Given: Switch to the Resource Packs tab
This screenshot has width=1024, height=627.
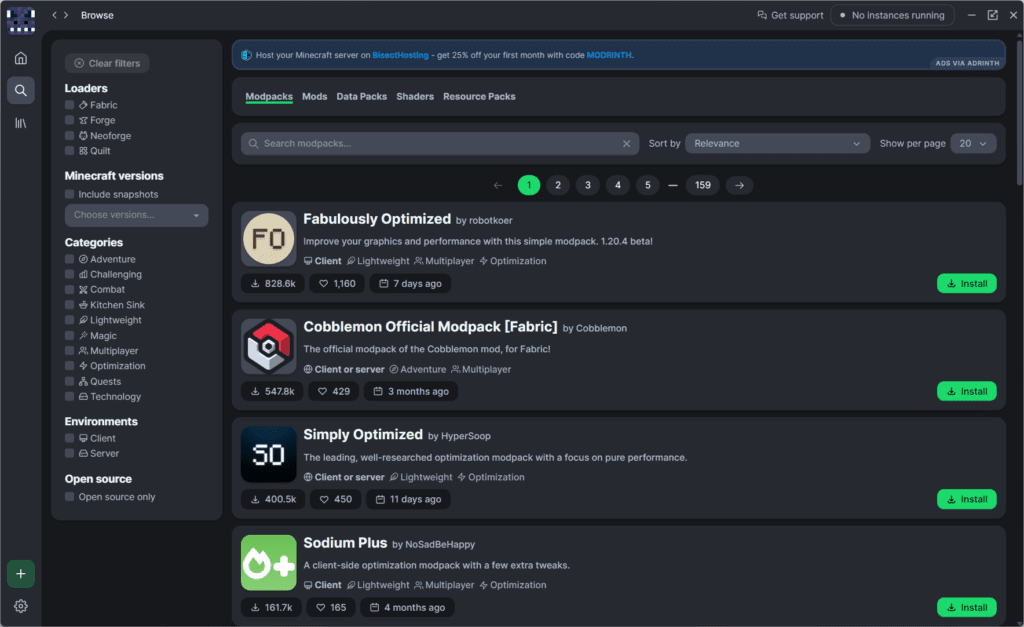Looking at the screenshot, I should coord(479,97).
